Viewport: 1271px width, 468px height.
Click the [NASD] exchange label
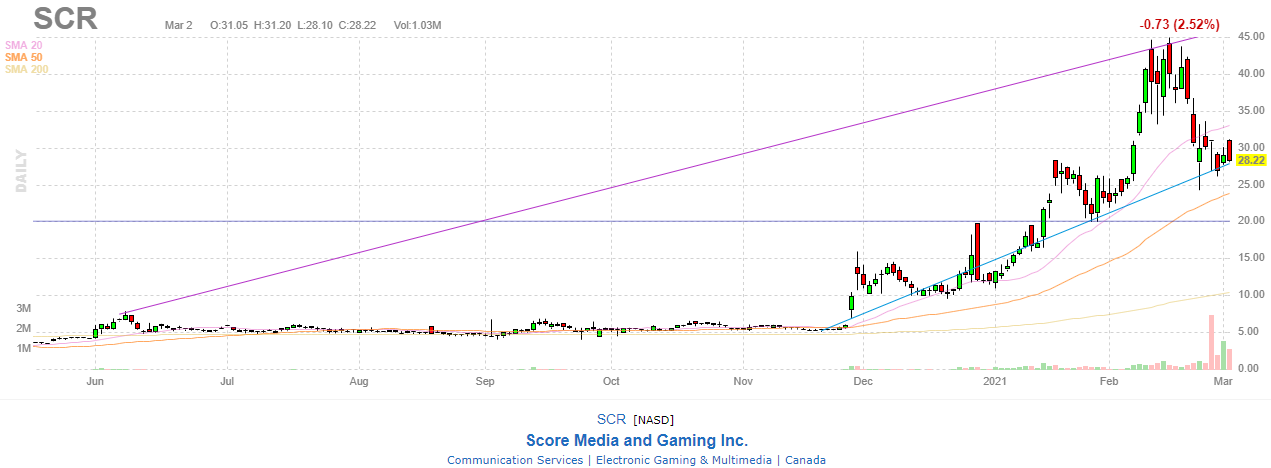(653, 419)
